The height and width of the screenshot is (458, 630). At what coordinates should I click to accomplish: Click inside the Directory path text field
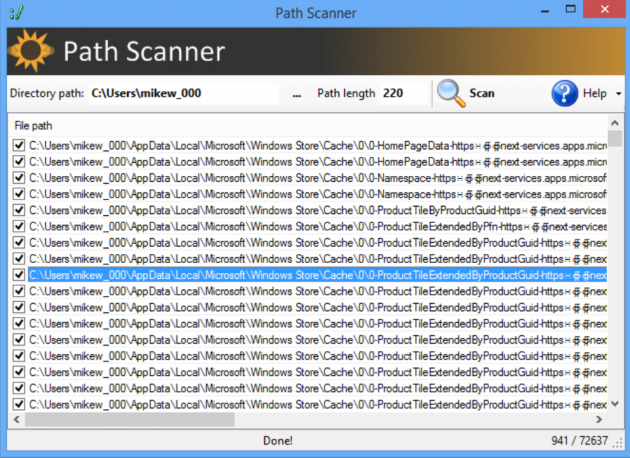(180, 94)
